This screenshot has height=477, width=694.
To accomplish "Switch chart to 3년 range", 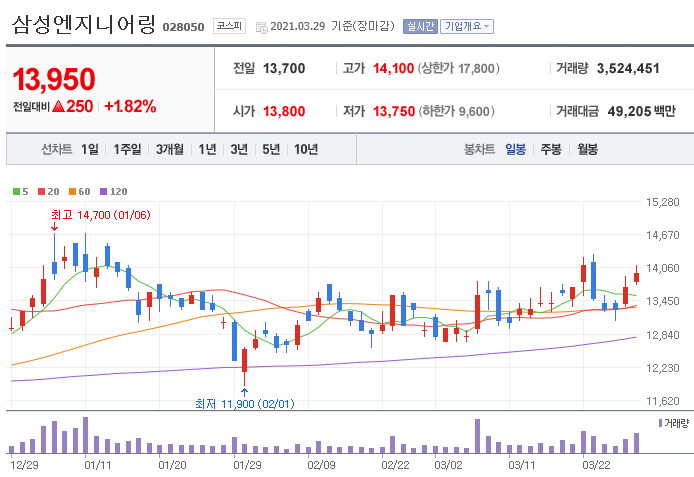I will coord(239,150).
